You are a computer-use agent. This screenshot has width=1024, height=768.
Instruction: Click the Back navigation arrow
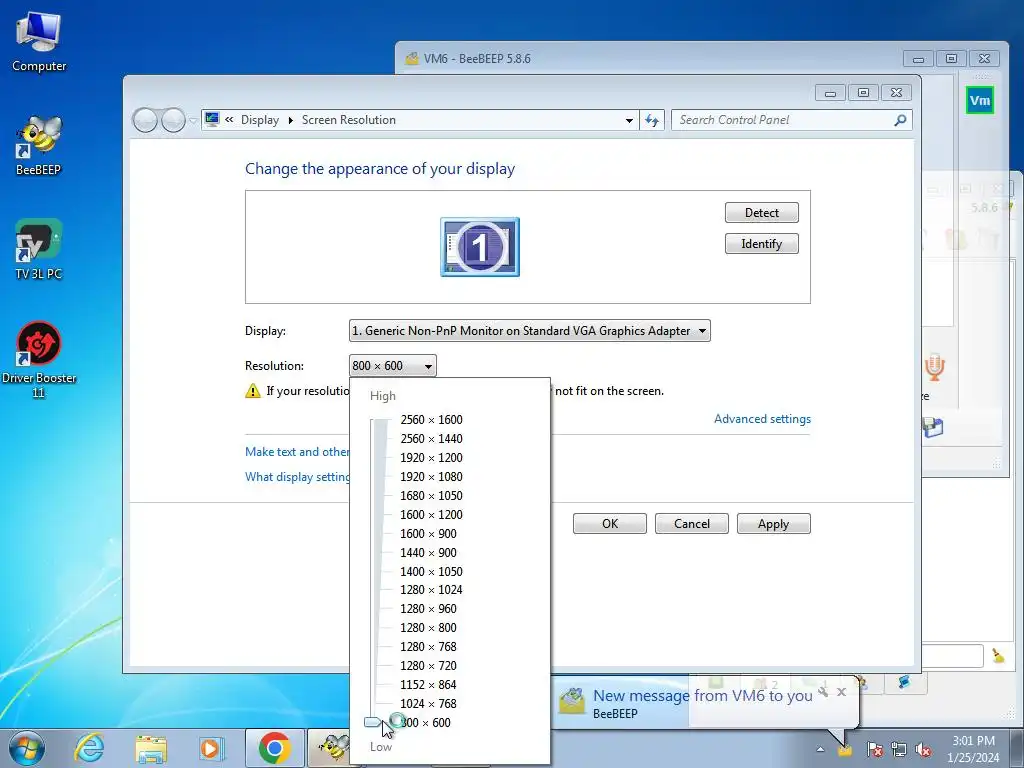(x=145, y=120)
